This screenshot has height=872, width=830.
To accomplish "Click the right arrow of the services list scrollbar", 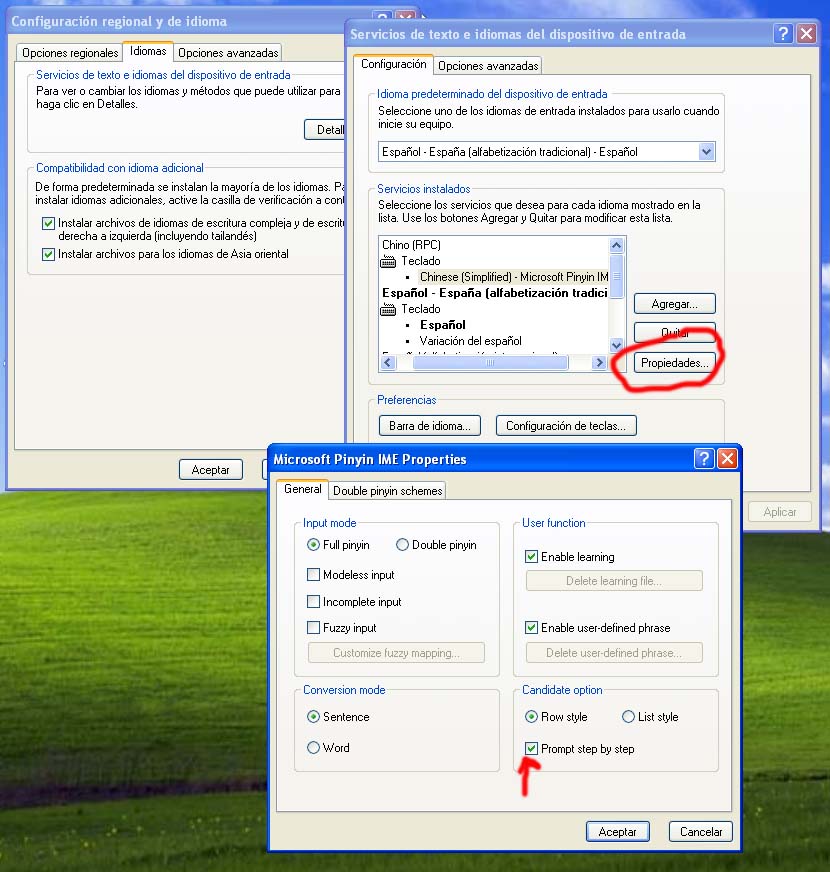I will click(x=599, y=363).
